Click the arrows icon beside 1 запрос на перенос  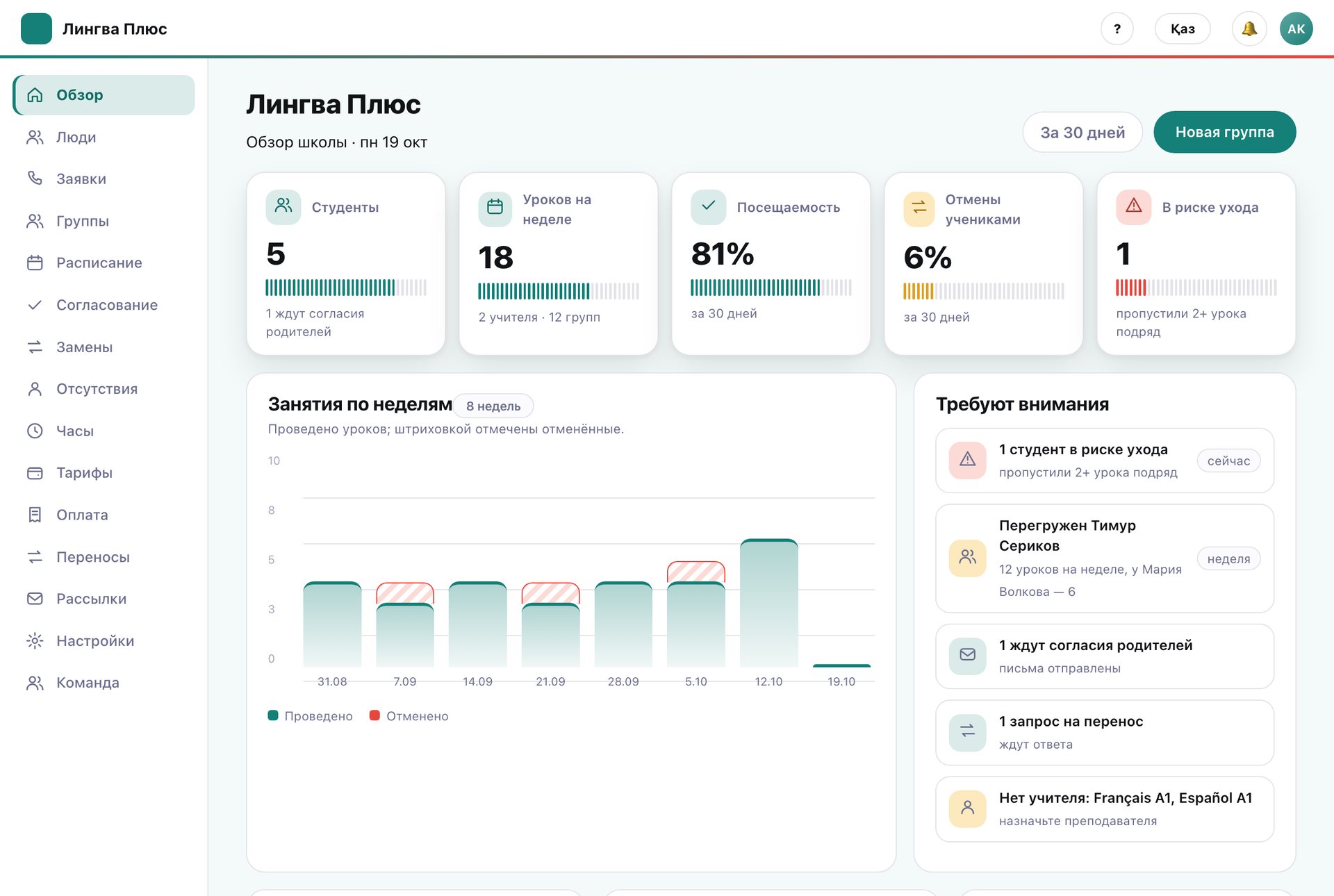click(x=968, y=732)
